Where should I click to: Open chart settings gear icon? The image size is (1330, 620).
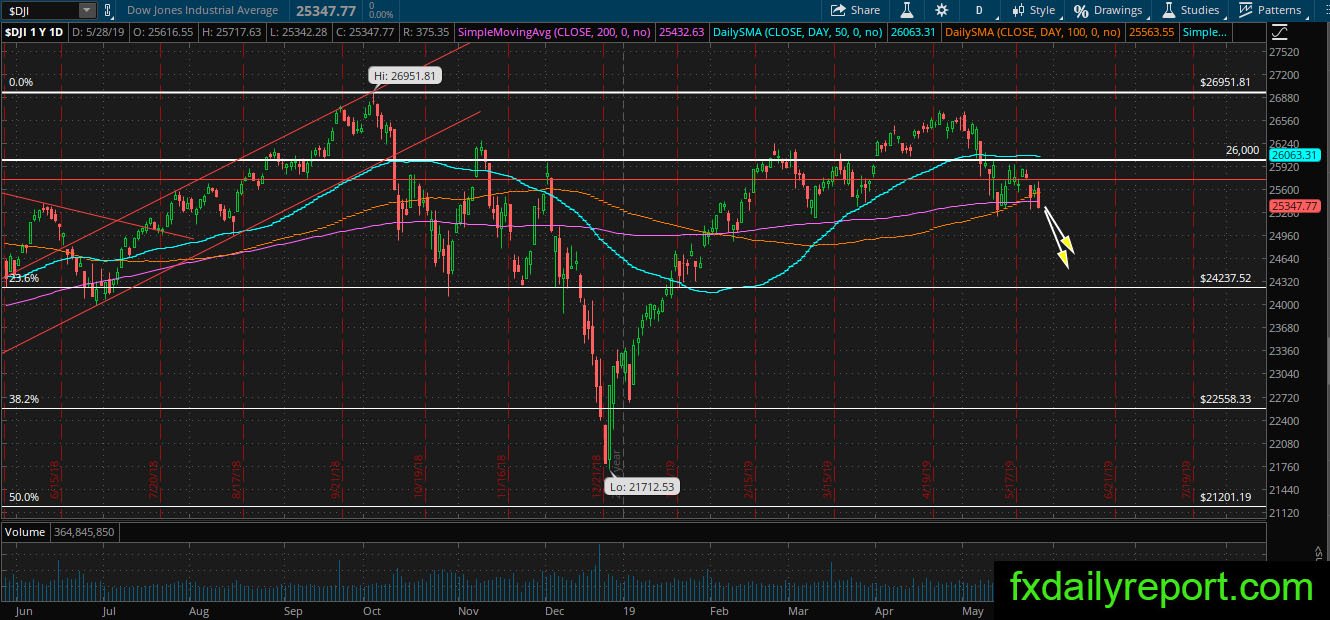pyautogui.click(x=941, y=10)
